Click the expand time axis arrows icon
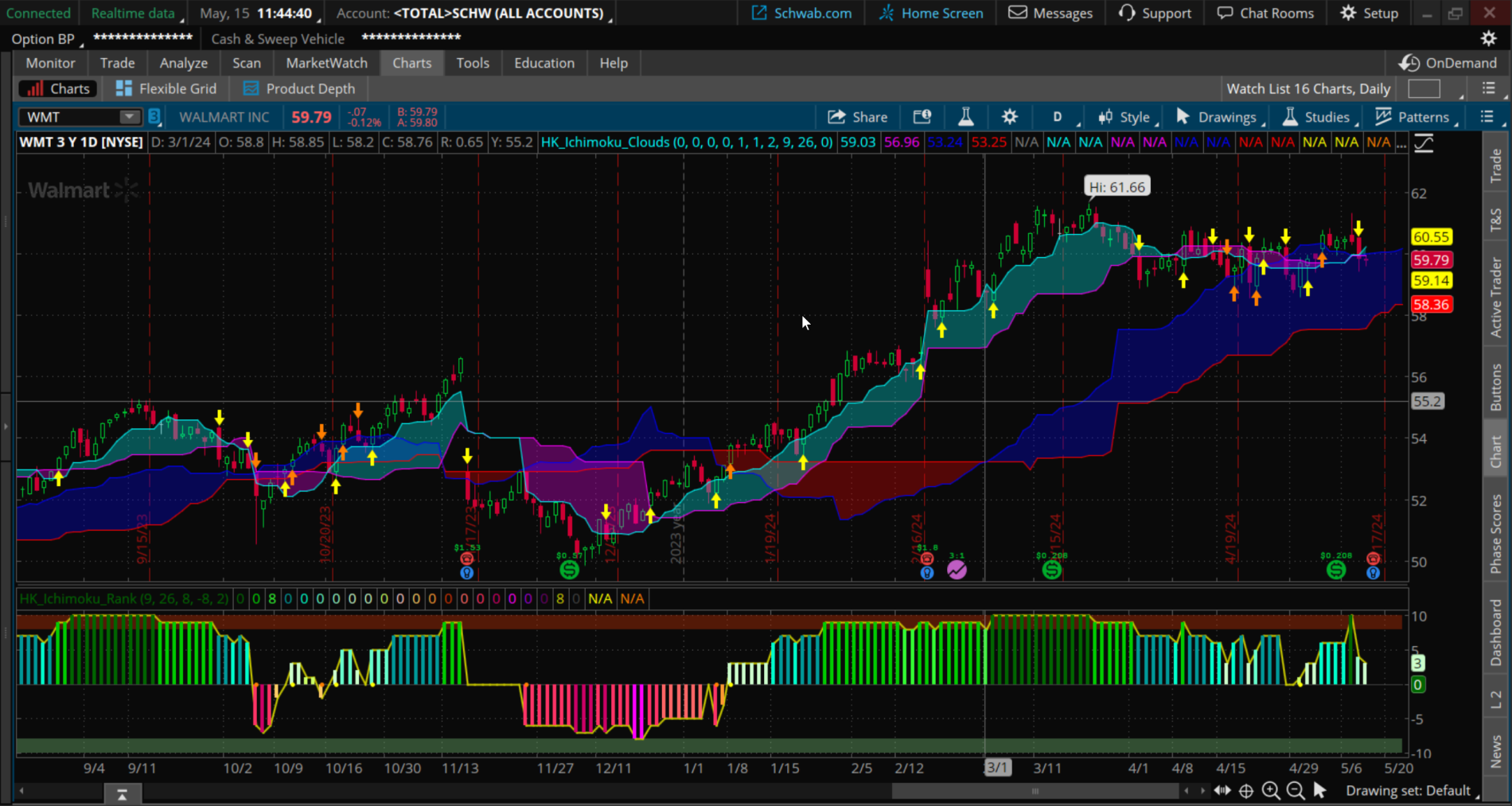 coord(1222,790)
